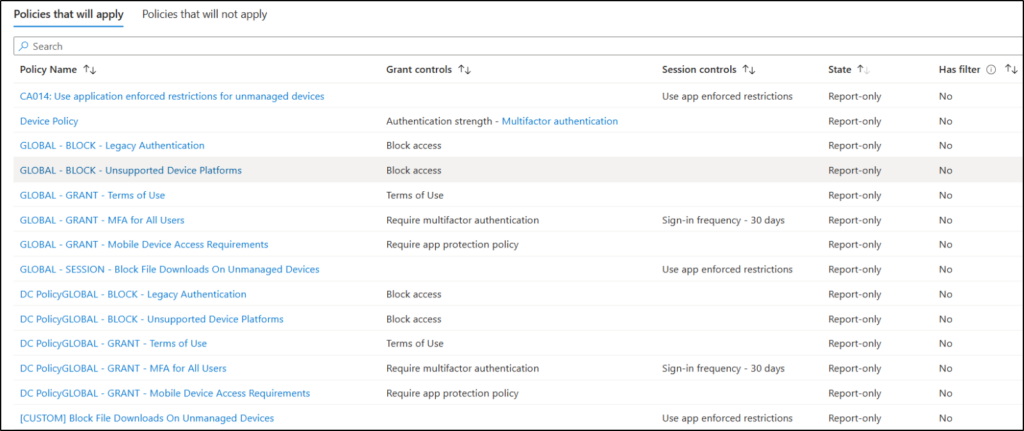Open GLOBAL - BLOCK - Legacy Authentication policy

click(112, 146)
